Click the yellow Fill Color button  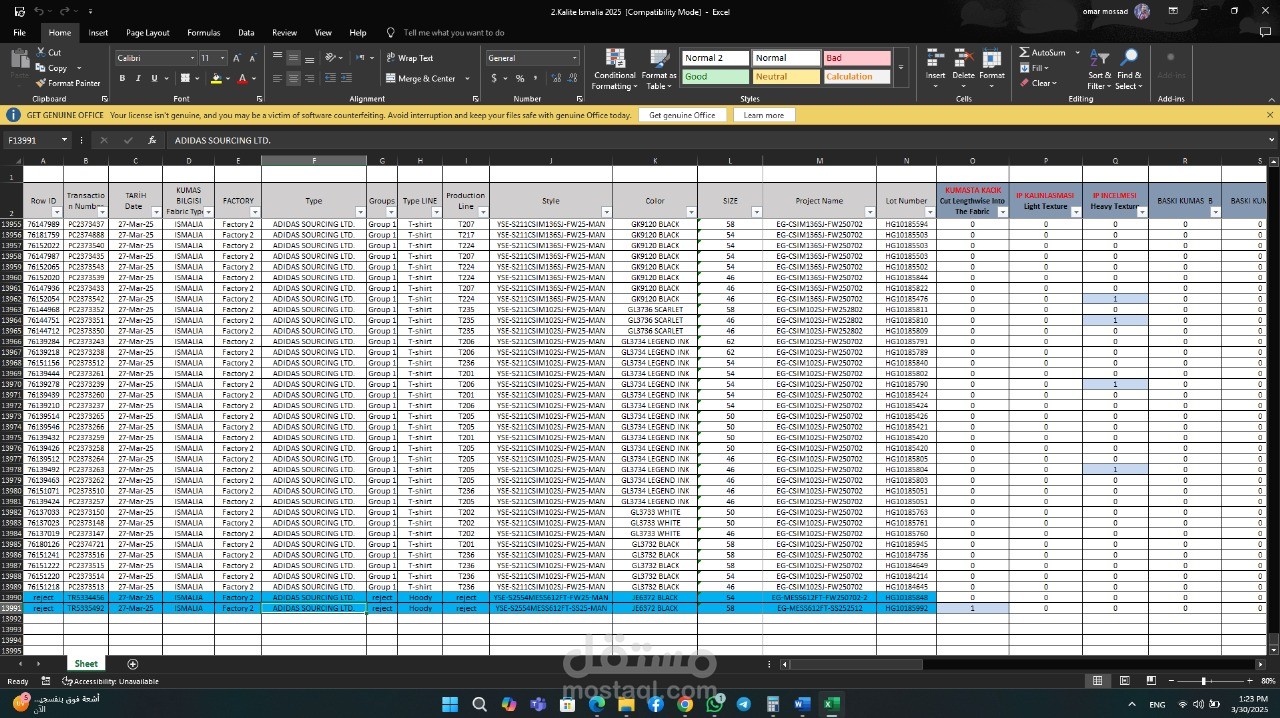point(216,78)
